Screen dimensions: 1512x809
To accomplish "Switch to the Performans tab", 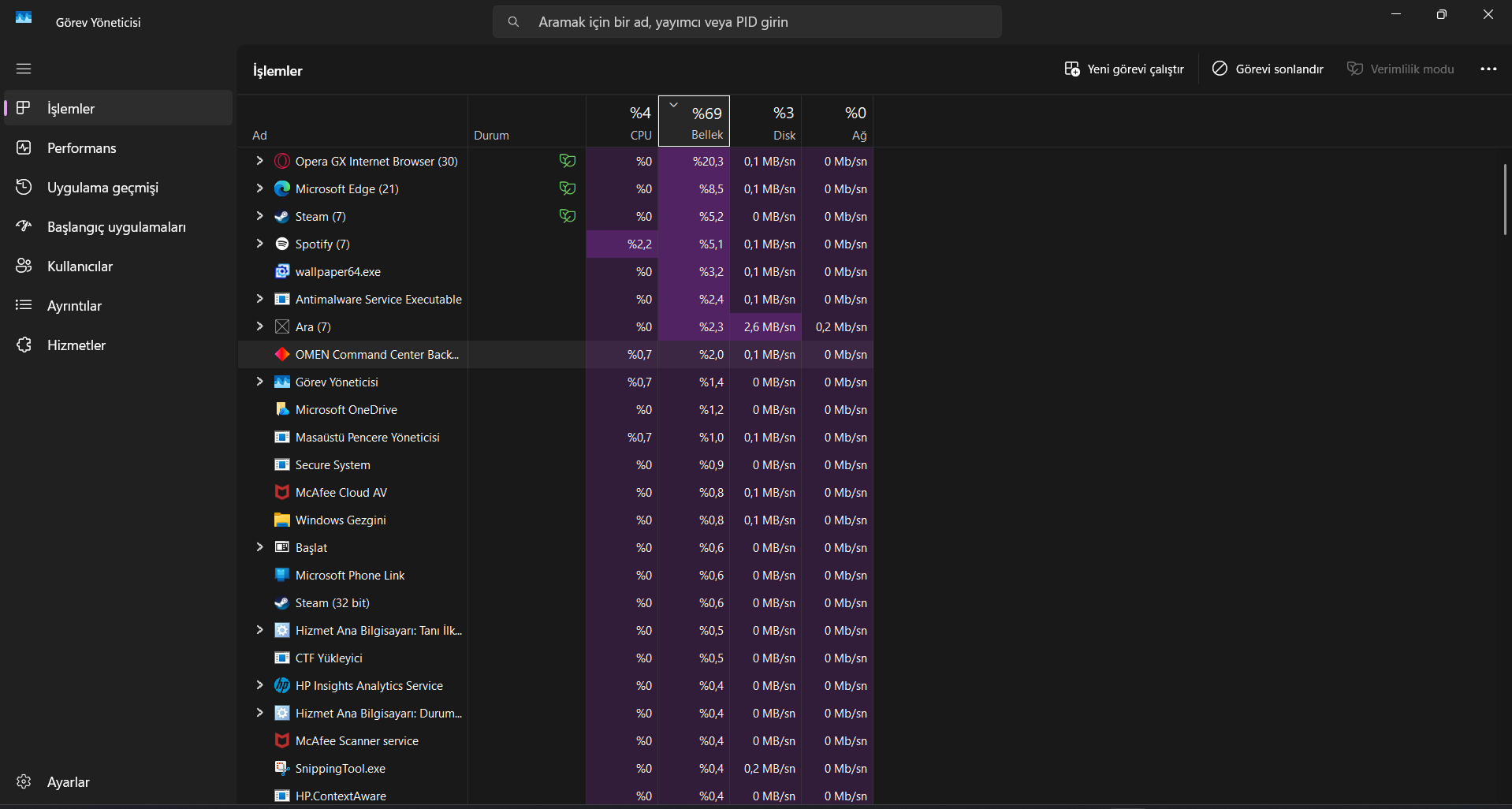I will (x=118, y=147).
